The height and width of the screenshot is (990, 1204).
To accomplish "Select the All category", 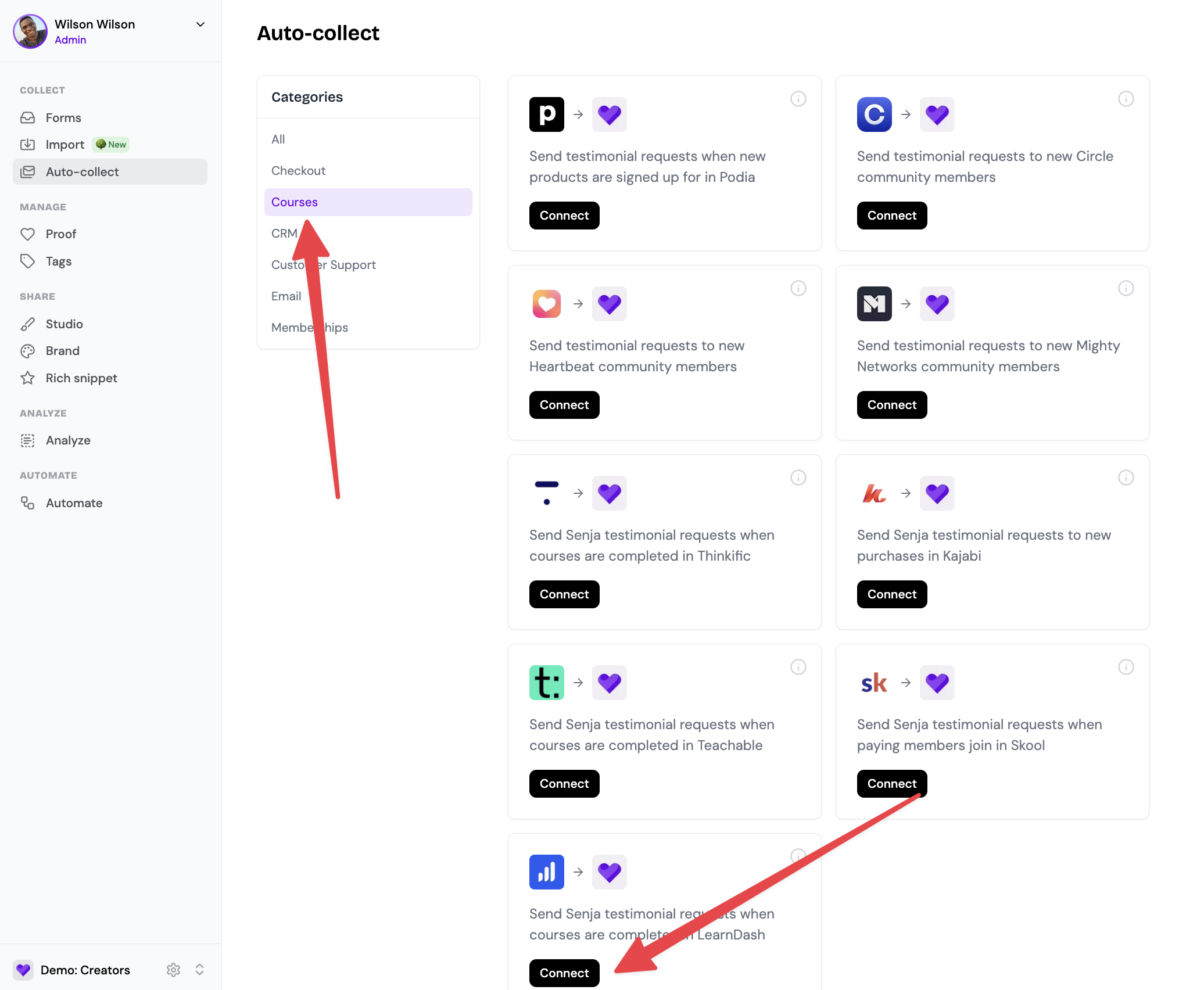I will click(x=368, y=139).
